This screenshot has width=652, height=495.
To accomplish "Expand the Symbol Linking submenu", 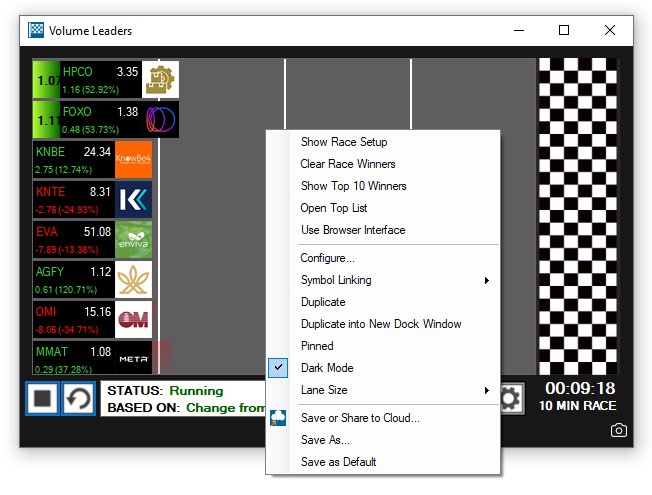I will pyautogui.click(x=336, y=280).
